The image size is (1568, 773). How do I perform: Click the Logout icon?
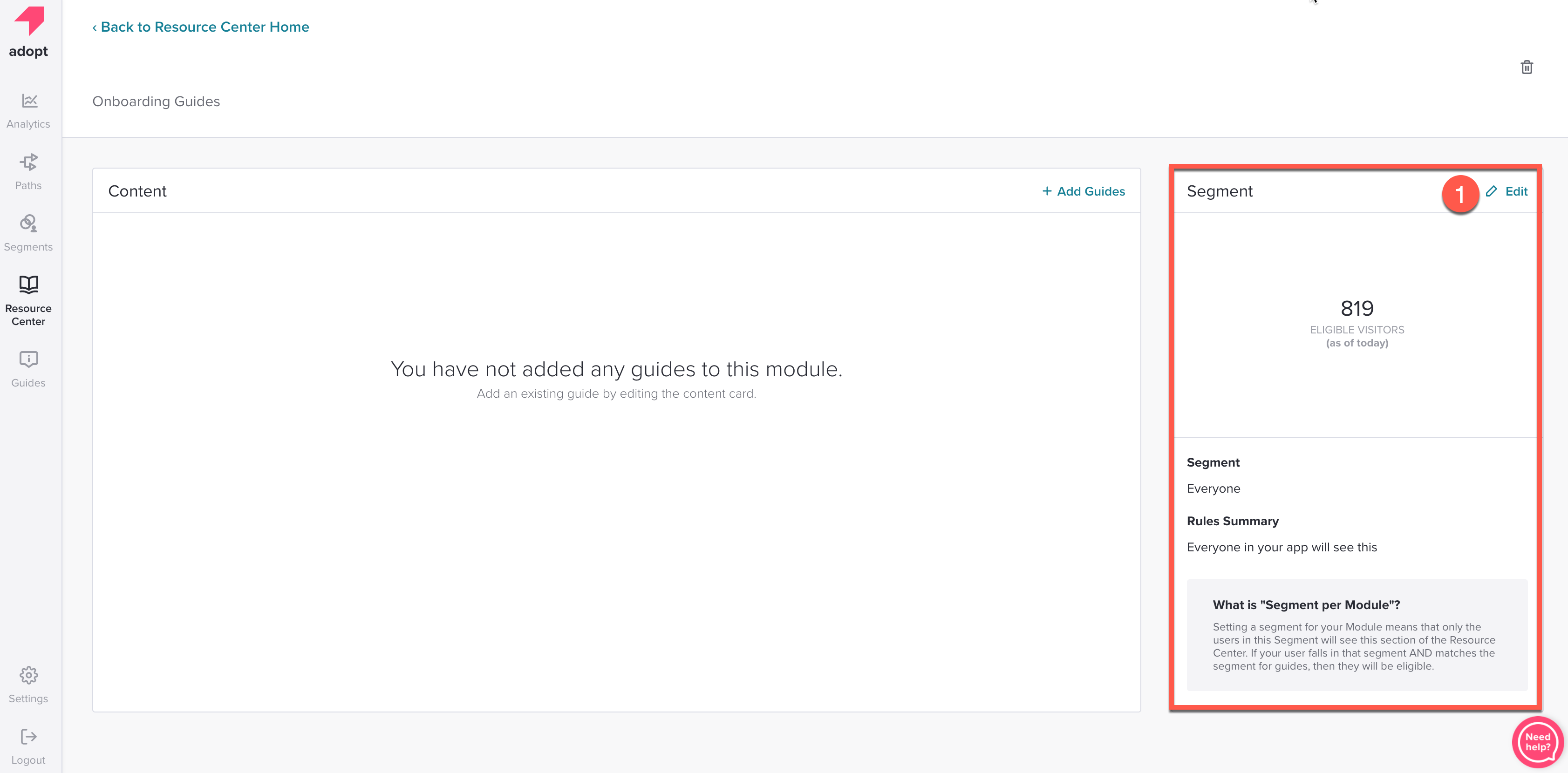28,737
